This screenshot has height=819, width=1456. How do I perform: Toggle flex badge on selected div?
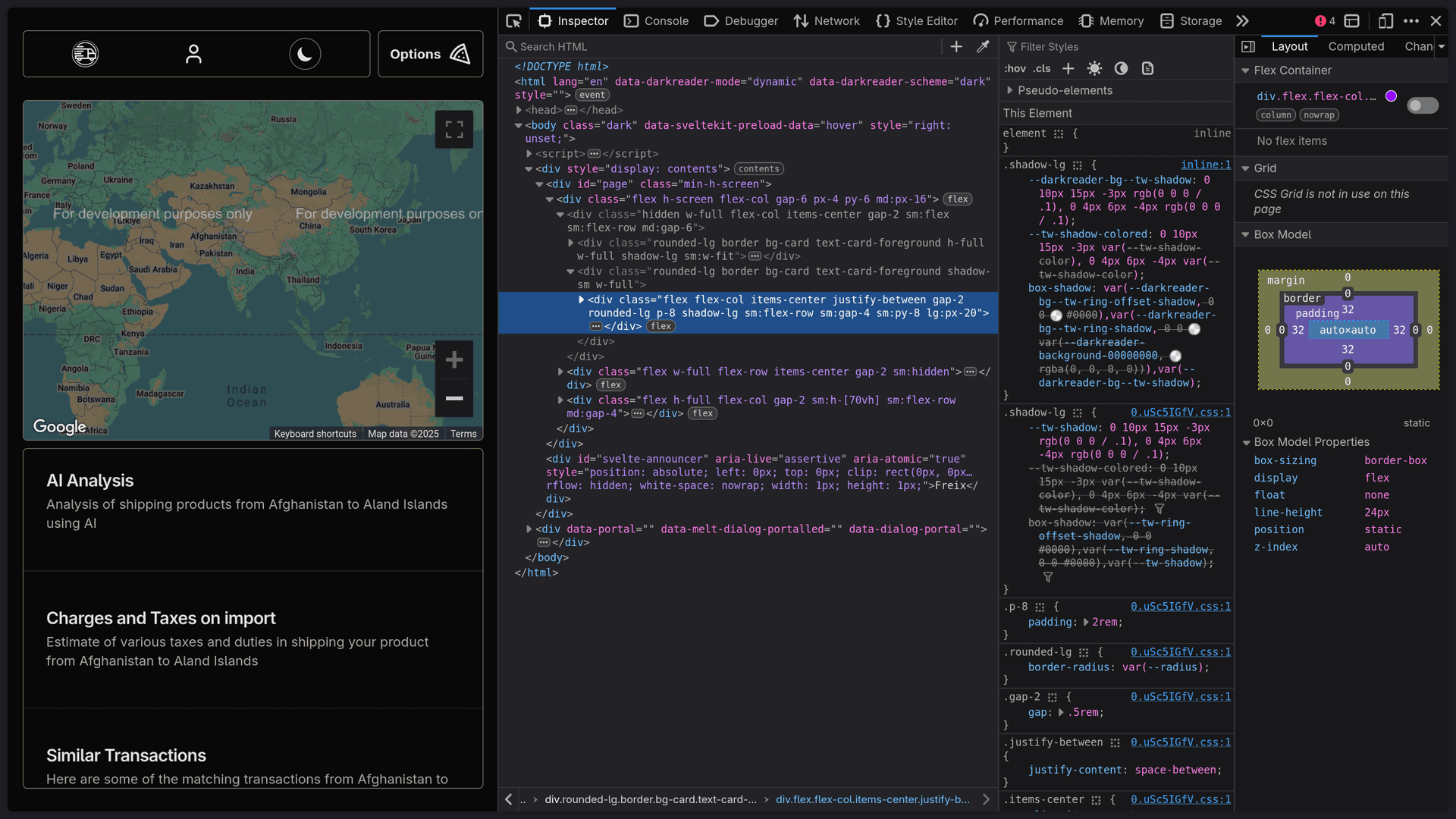pyautogui.click(x=661, y=327)
